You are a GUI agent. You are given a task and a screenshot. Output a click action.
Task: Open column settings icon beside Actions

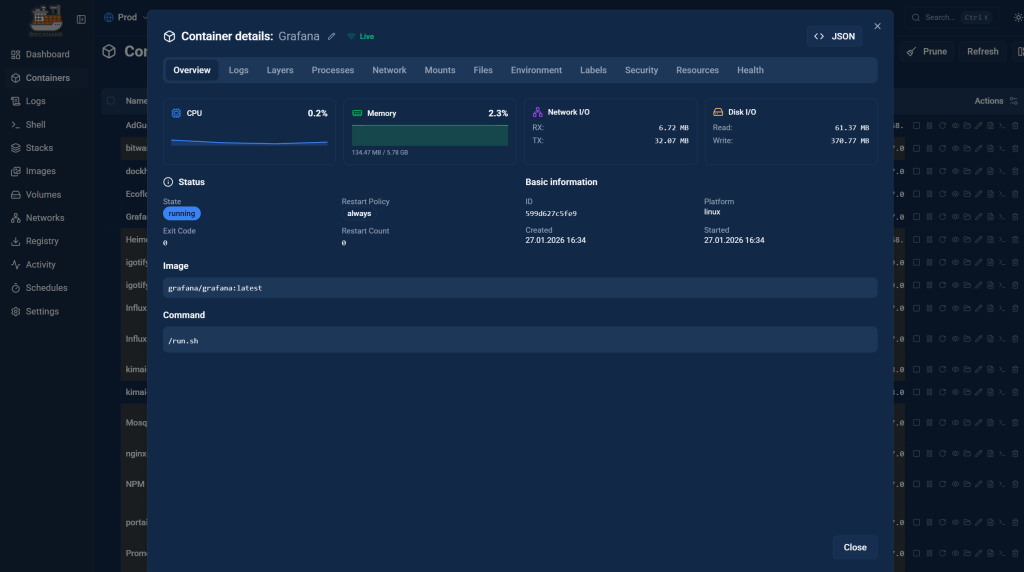coord(1013,101)
